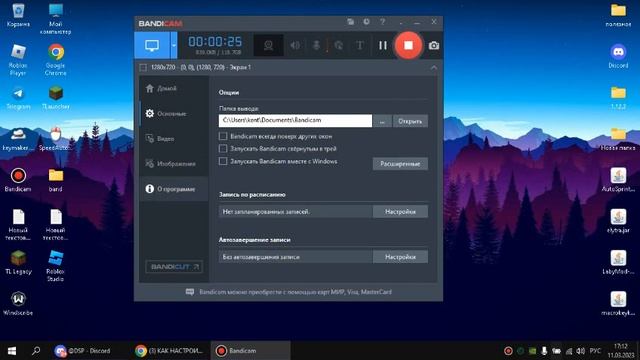Screen dimensions: 640x360
Task: Toggle the microphone icon in Bandicam toolbar
Action: click(316, 45)
